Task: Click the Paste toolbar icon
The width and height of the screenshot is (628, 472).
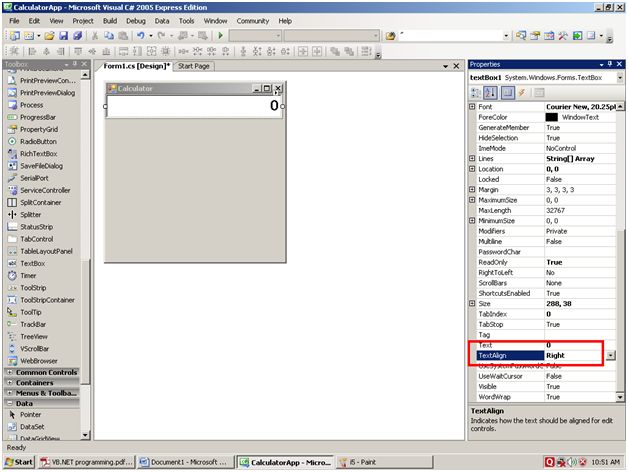Action: coord(123,36)
